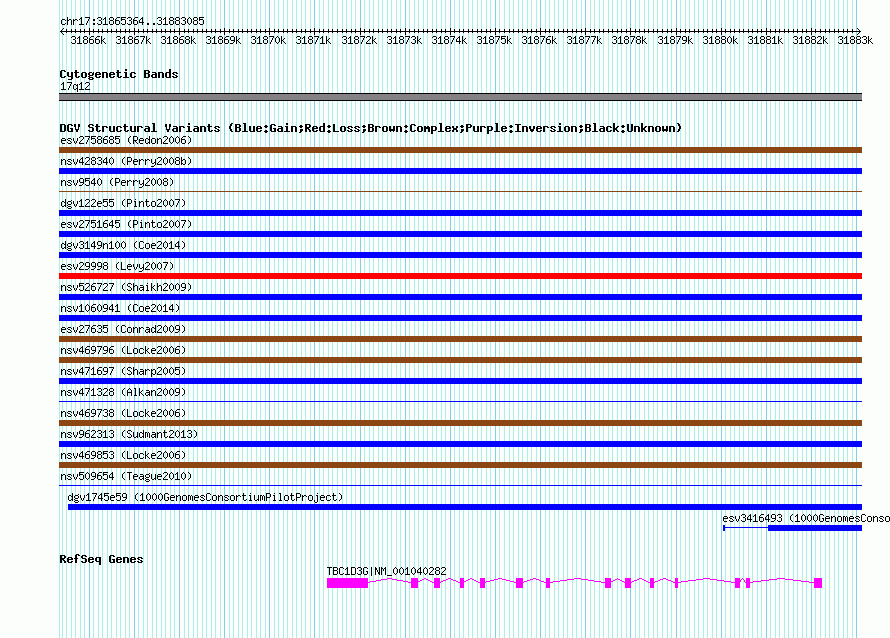Open the nsv428340 (Perry2008b) variant label
Viewport: 890px width, 638px height.
(x=126, y=161)
